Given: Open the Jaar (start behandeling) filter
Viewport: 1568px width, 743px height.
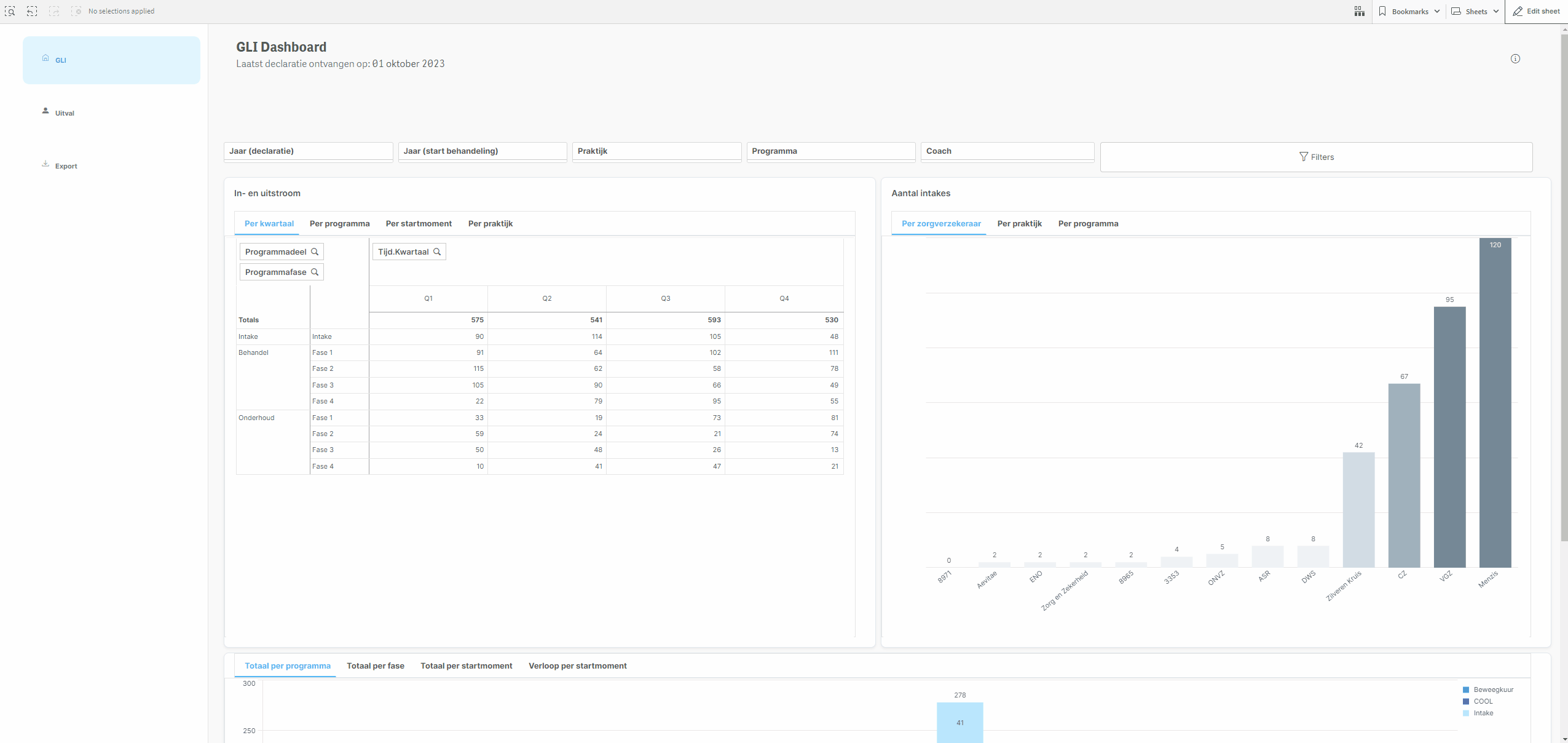Looking at the screenshot, I should [483, 151].
